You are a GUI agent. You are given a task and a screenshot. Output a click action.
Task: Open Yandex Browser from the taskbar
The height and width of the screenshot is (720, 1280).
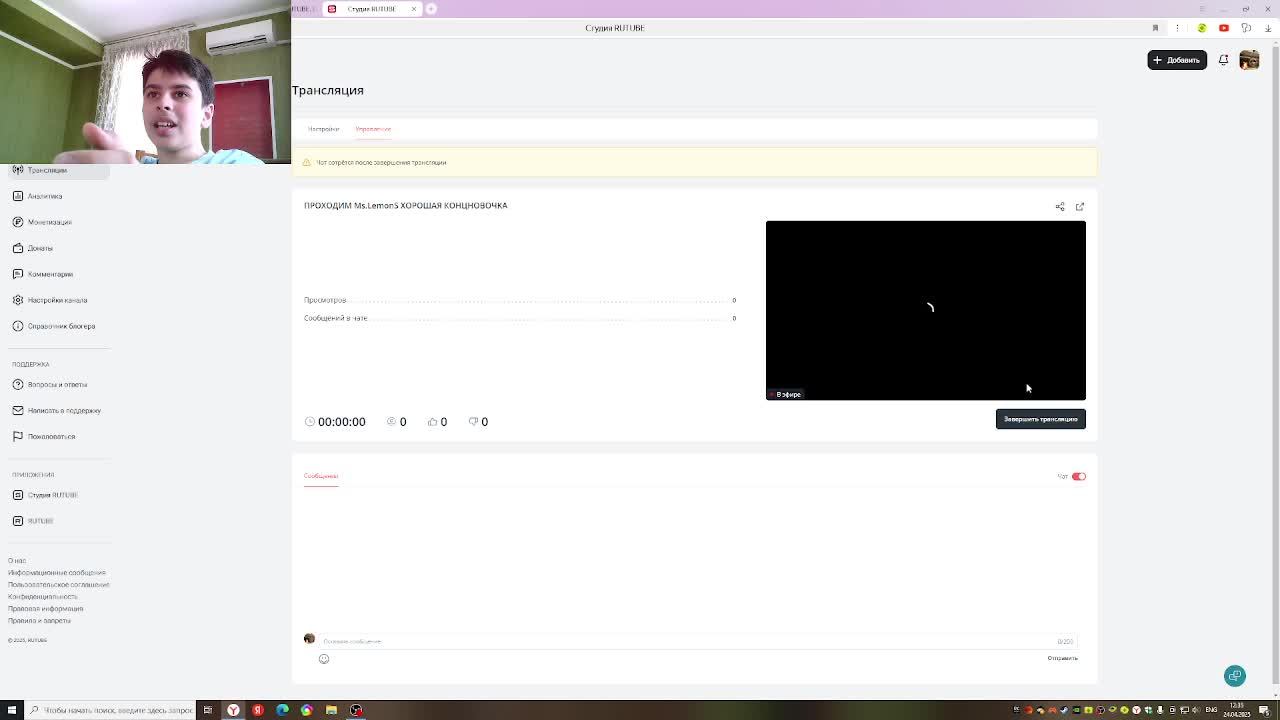tap(233, 710)
